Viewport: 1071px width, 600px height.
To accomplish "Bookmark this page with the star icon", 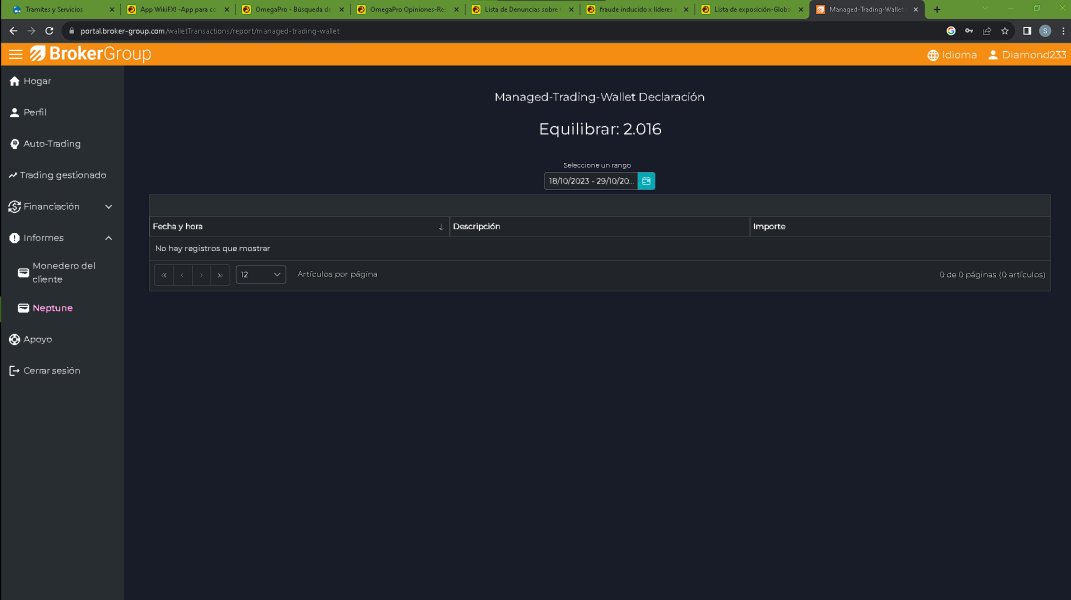I will tap(1005, 31).
